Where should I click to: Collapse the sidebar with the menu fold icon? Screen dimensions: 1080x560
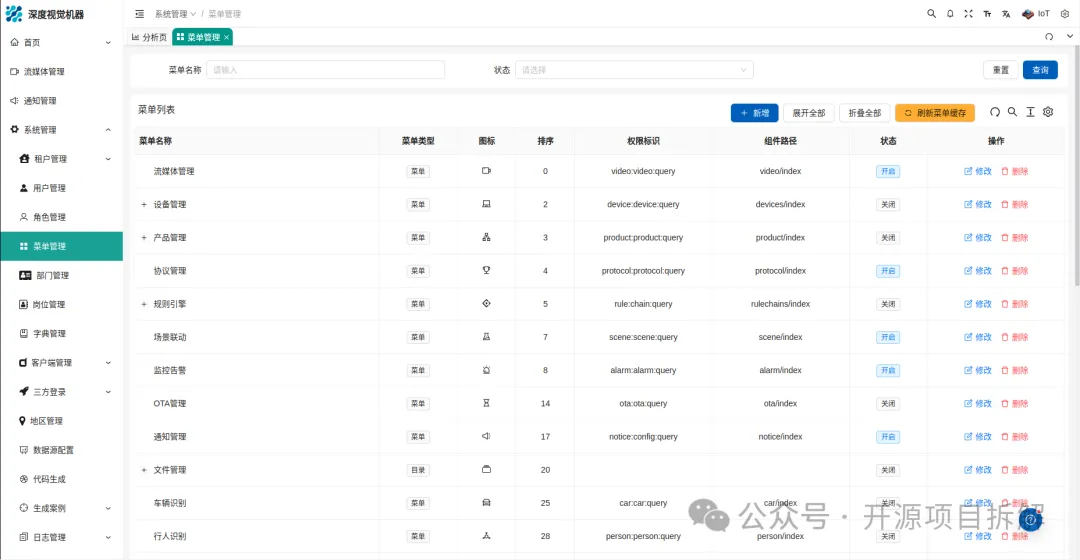click(140, 14)
